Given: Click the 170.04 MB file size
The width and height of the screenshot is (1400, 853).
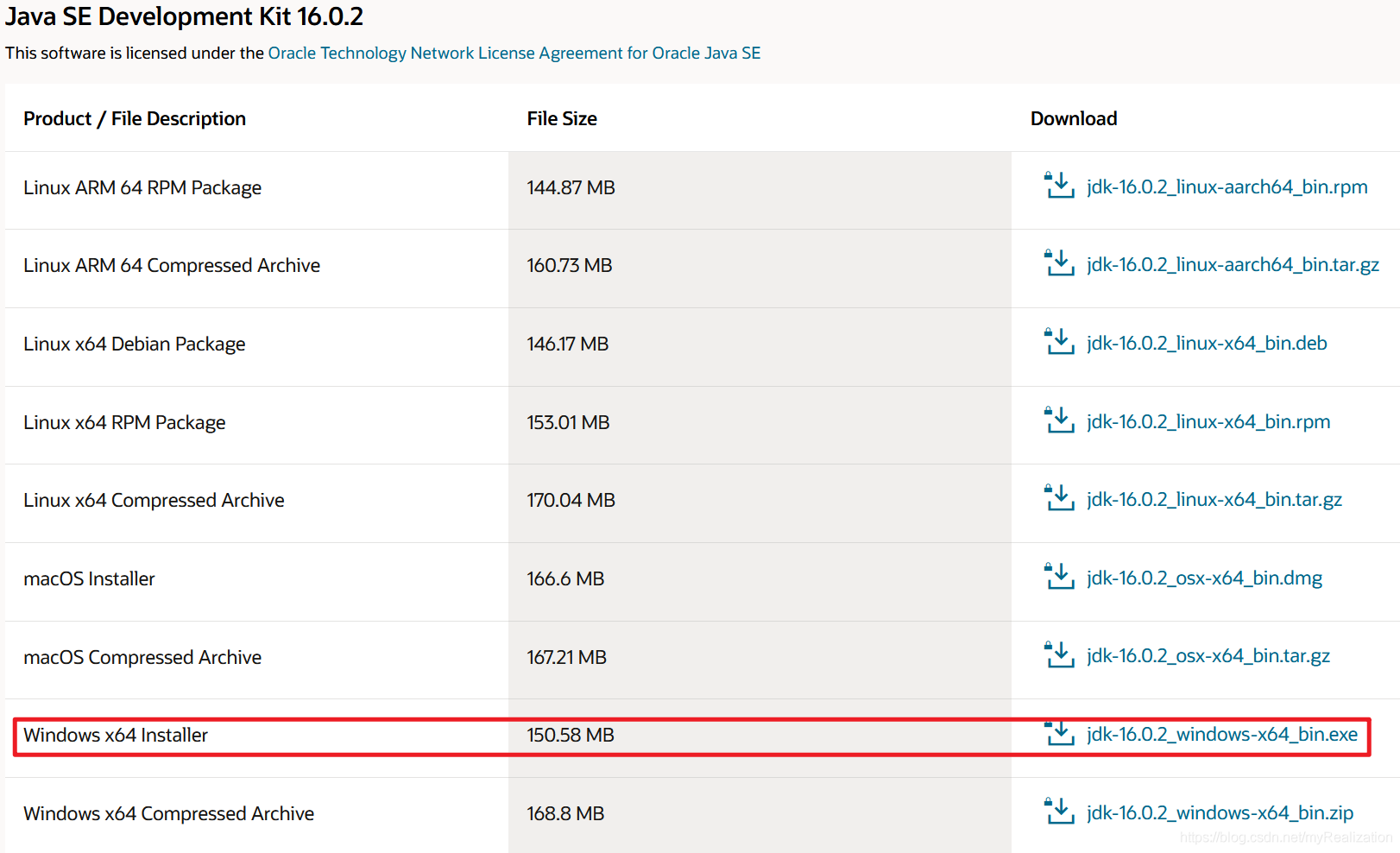Looking at the screenshot, I should tap(571, 500).
